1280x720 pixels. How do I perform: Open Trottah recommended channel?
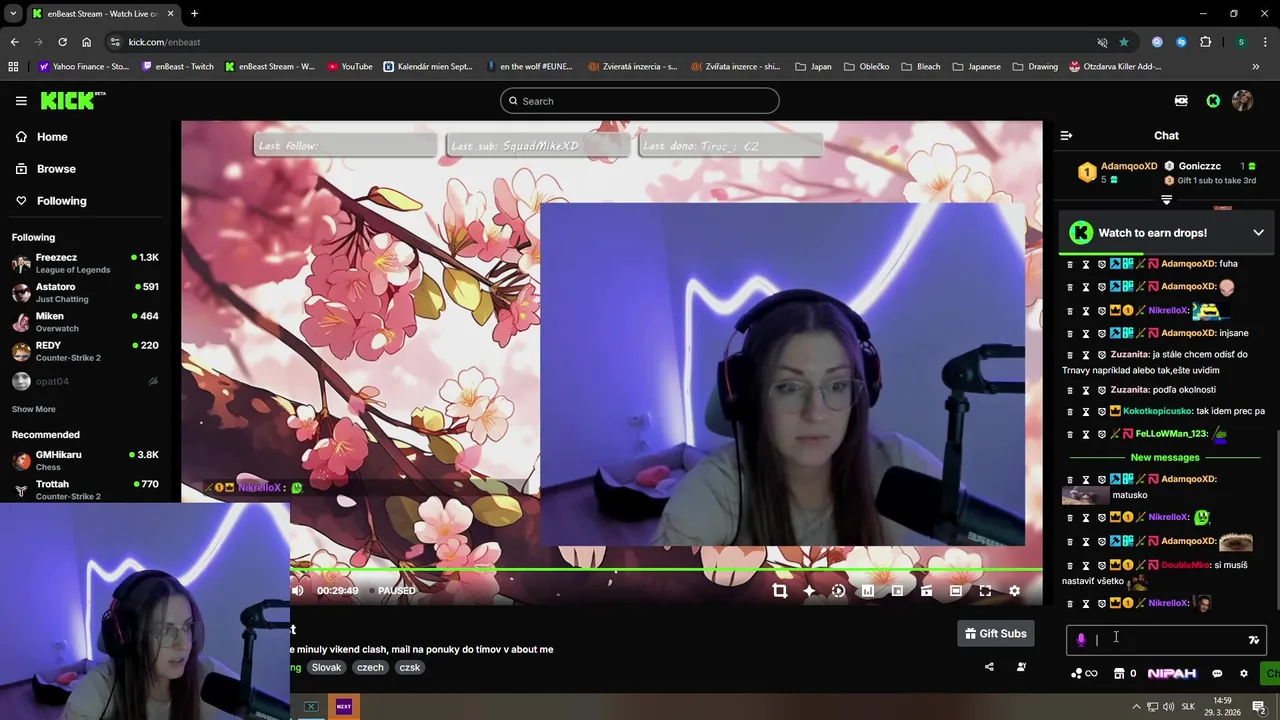85,489
